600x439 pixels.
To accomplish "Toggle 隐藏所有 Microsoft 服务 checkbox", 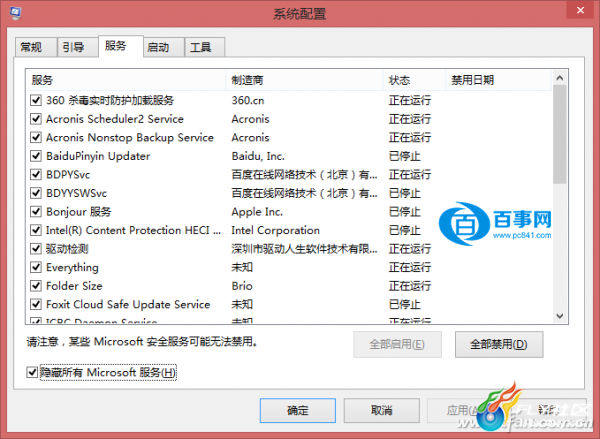I will [32, 372].
